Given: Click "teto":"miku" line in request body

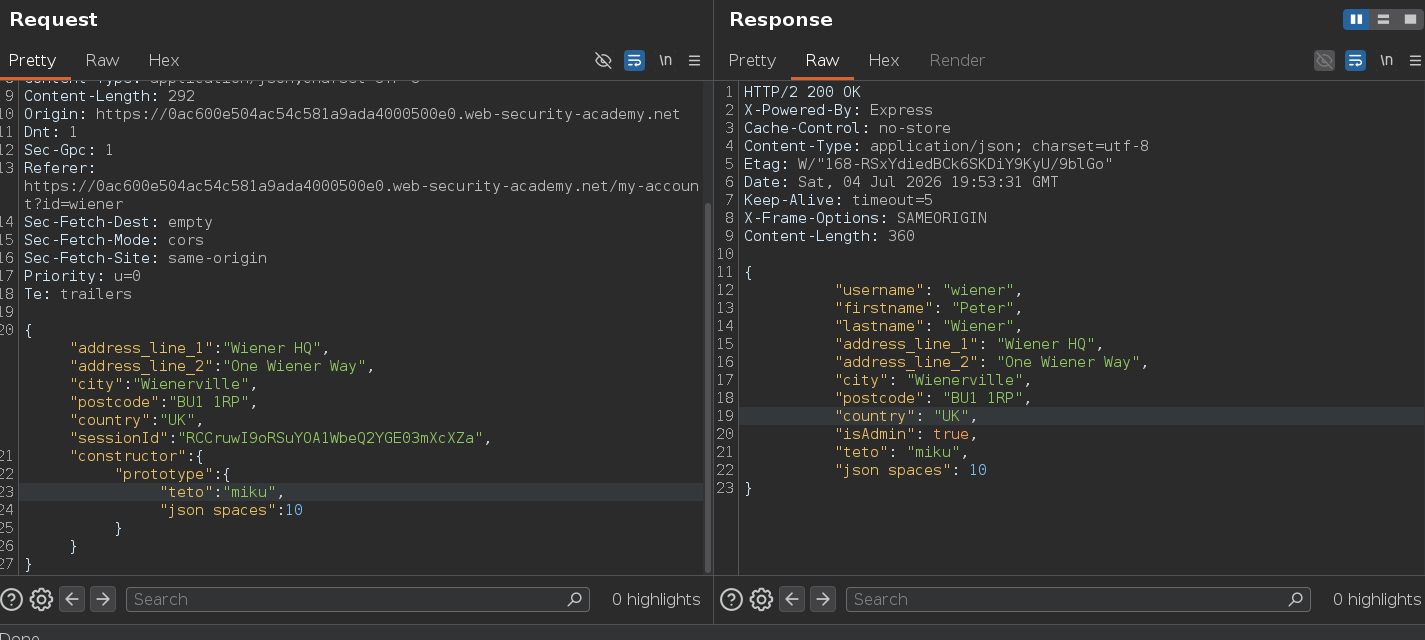Looking at the screenshot, I should pyautogui.click(x=222, y=492).
